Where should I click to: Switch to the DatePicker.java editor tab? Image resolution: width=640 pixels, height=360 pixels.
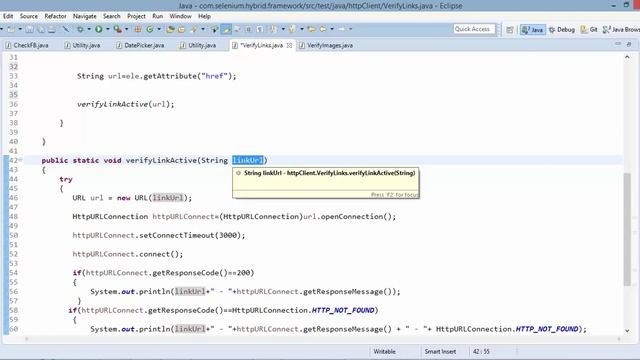coord(140,45)
